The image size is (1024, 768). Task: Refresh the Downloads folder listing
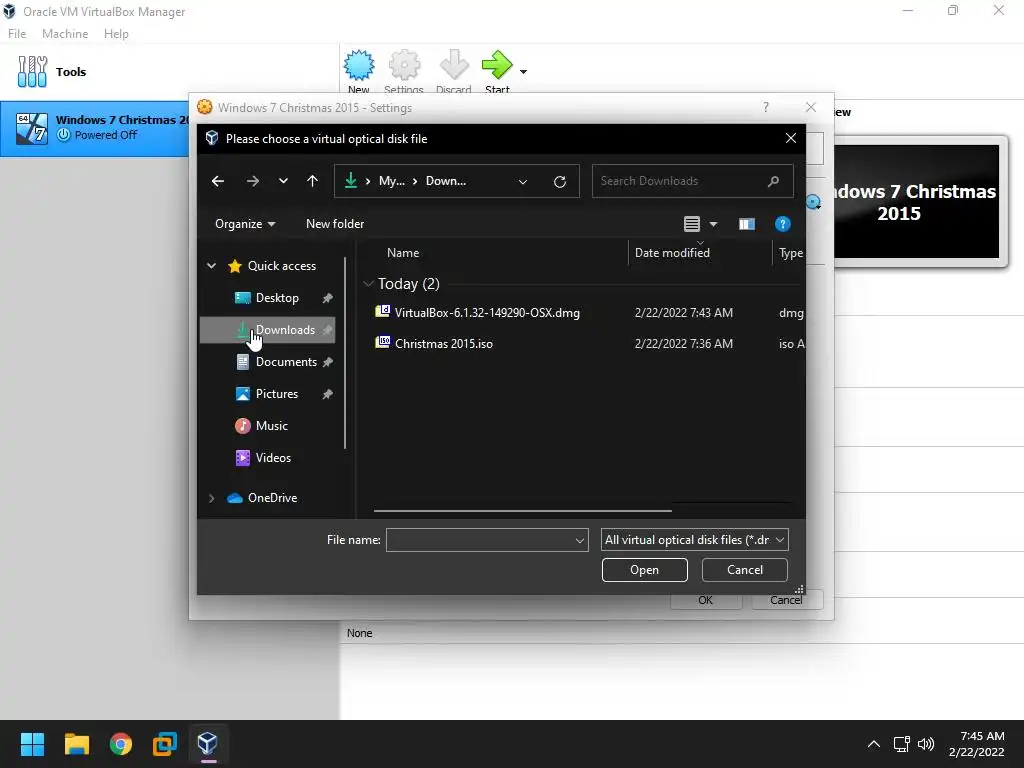[x=560, y=182]
